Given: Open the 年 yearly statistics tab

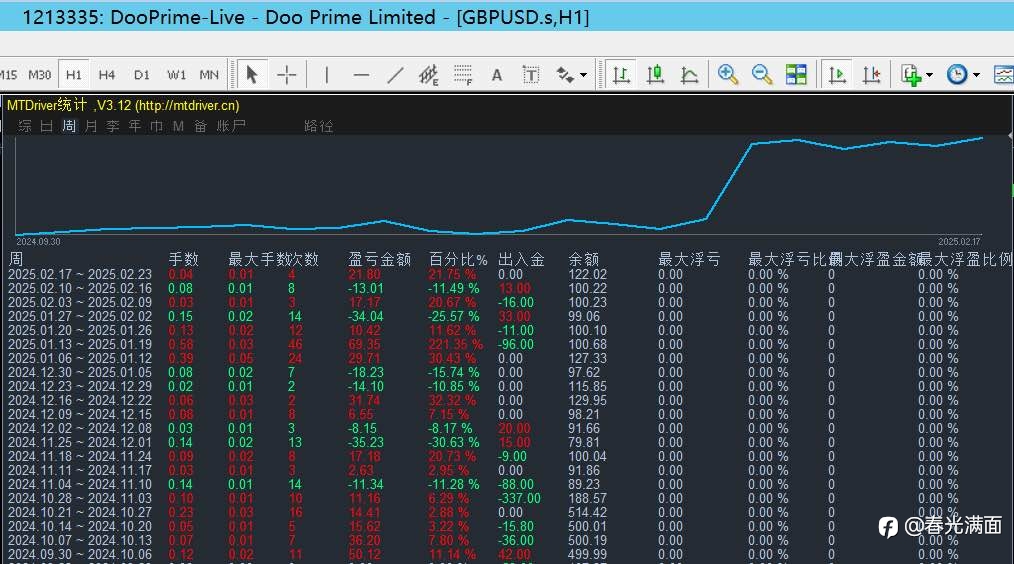Looking at the screenshot, I should (x=135, y=126).
